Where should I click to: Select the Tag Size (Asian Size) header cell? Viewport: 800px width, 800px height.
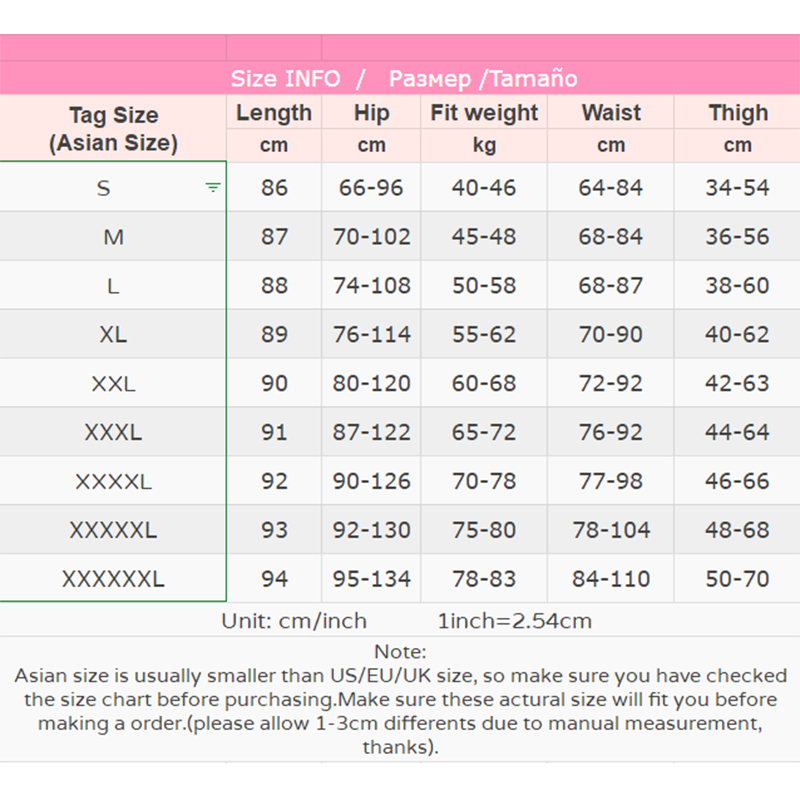click(x=113, y=129)
